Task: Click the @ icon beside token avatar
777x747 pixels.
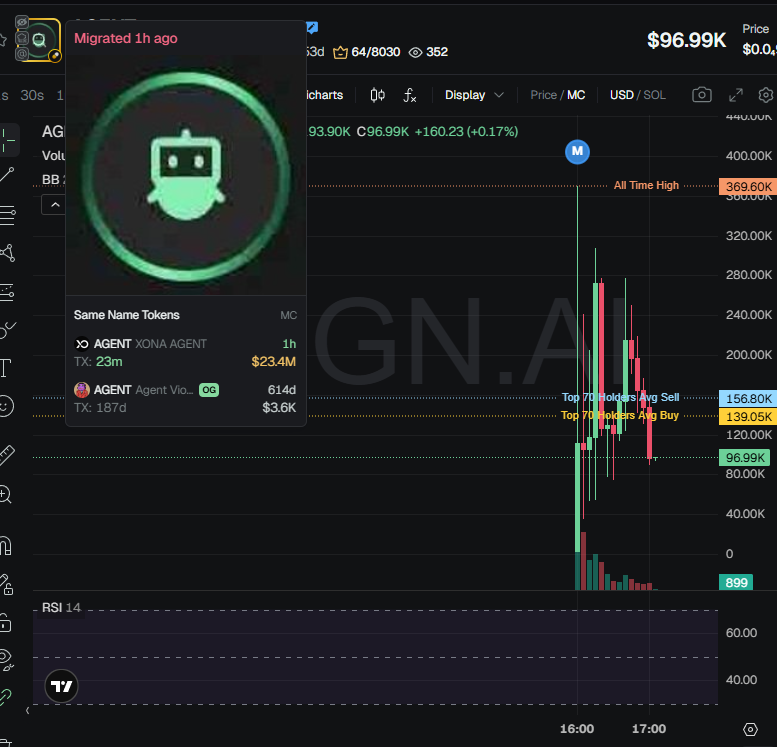Action: coord(22,53)
